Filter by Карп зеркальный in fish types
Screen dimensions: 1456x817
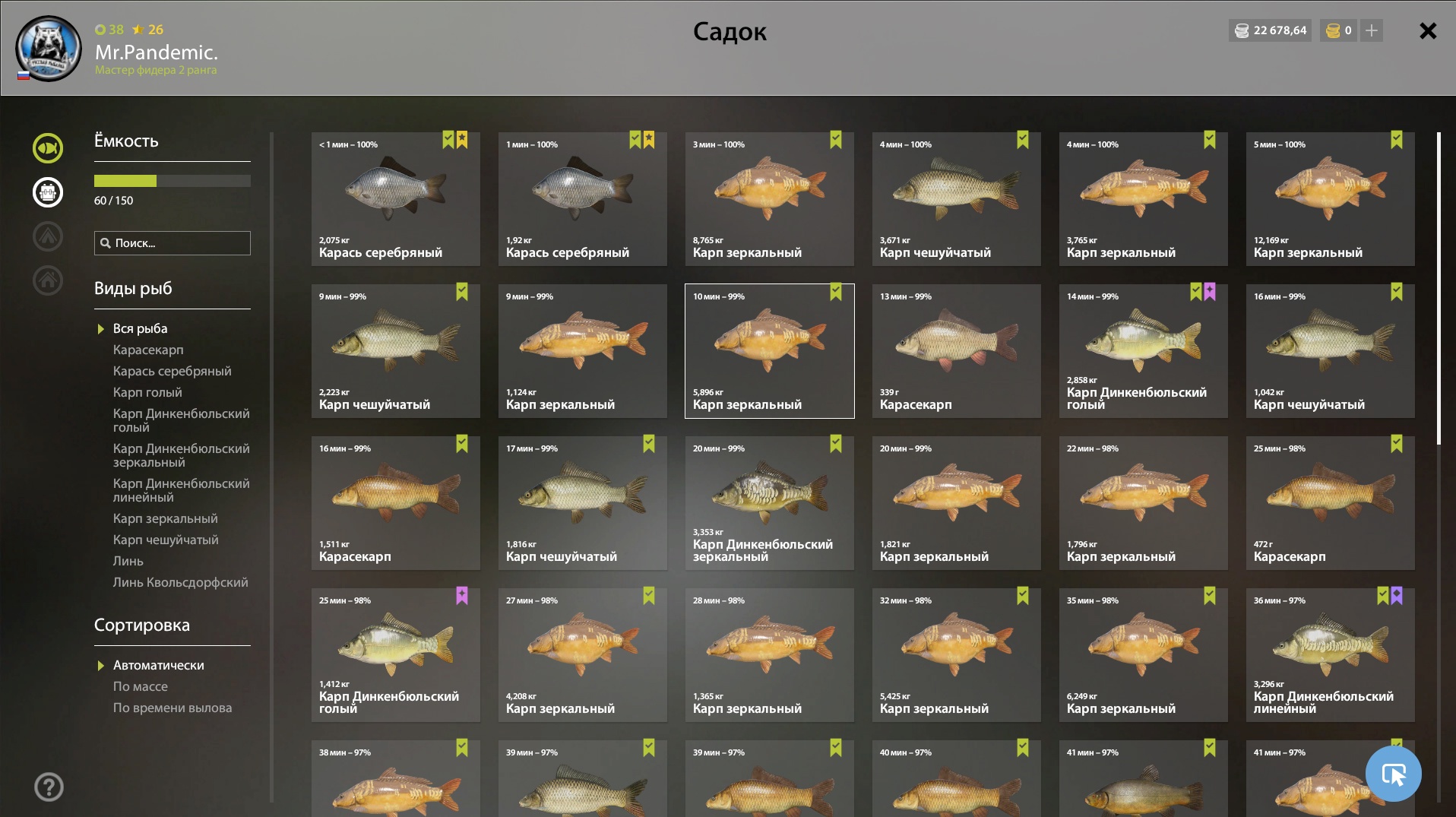[166, 518]
